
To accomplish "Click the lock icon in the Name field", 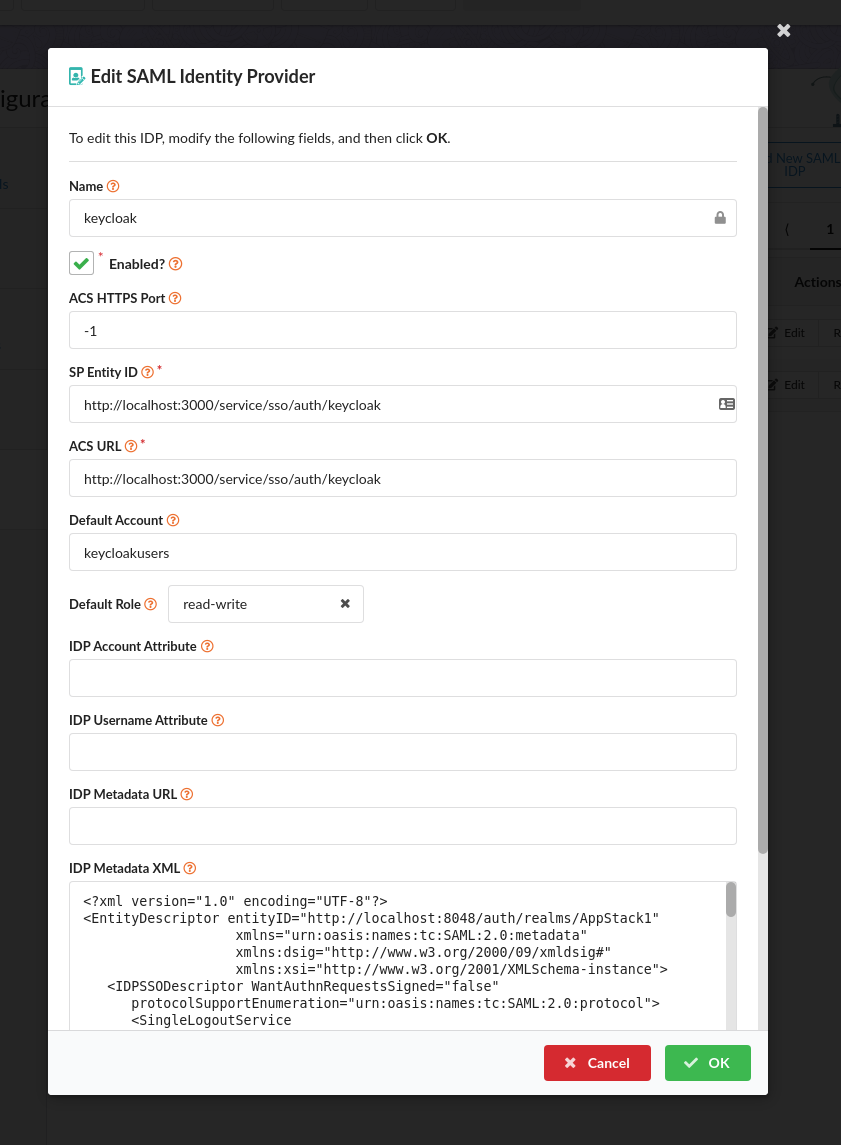I will (x=720, y=217).
